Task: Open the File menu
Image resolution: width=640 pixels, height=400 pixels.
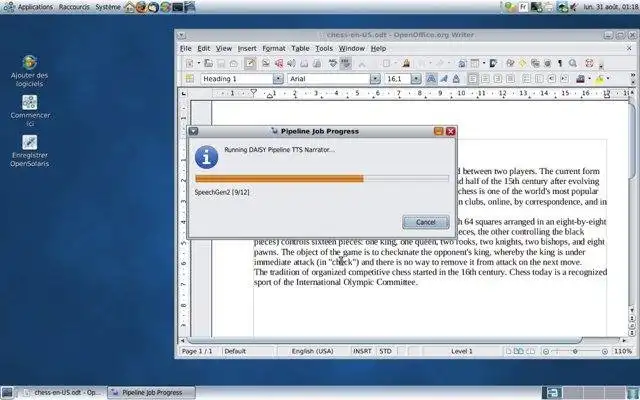Action: 186,48
